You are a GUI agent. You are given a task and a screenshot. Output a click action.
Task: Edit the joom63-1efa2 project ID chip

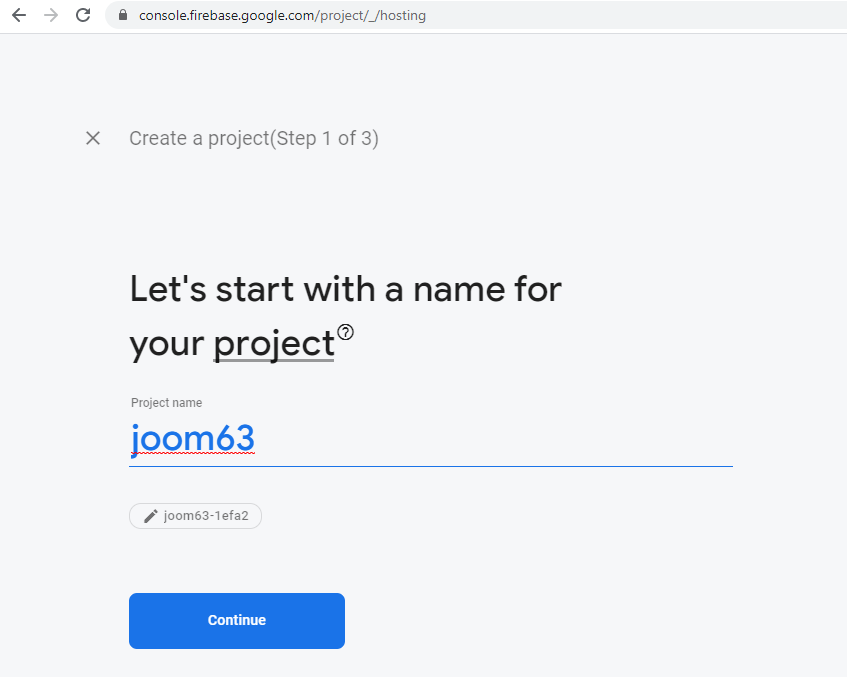point(205,516)
